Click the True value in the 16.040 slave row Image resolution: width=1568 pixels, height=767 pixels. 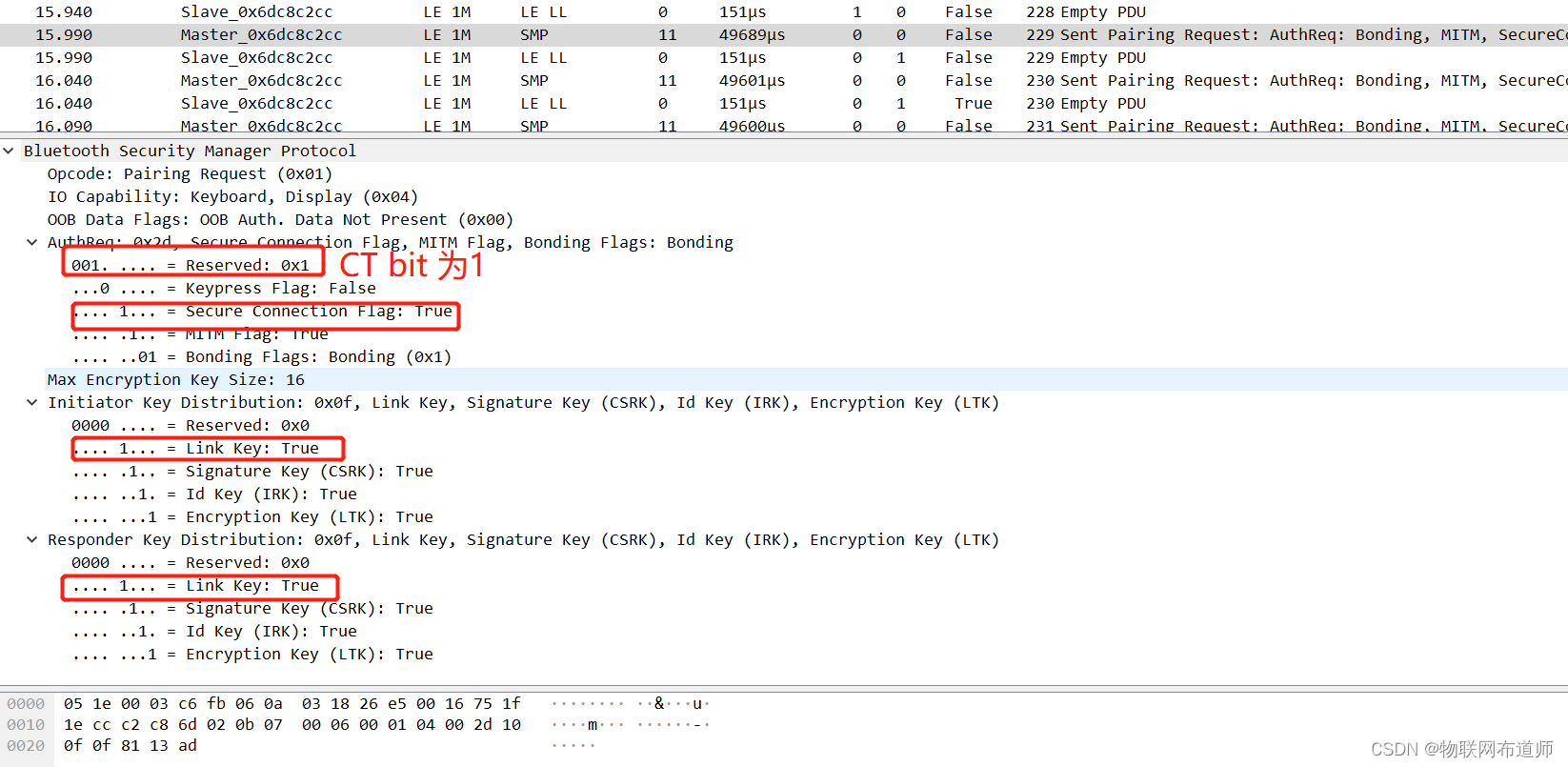click(x=973, y=103)
